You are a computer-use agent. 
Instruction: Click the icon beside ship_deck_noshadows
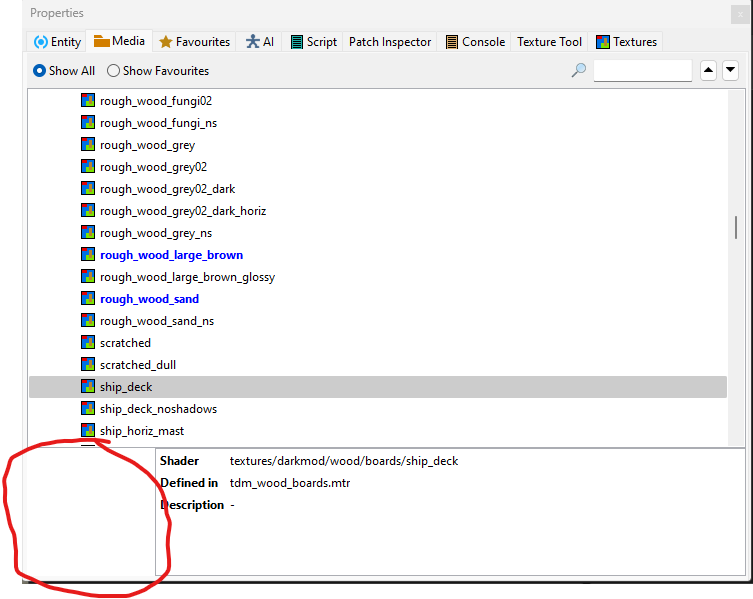tap(88, 409)
